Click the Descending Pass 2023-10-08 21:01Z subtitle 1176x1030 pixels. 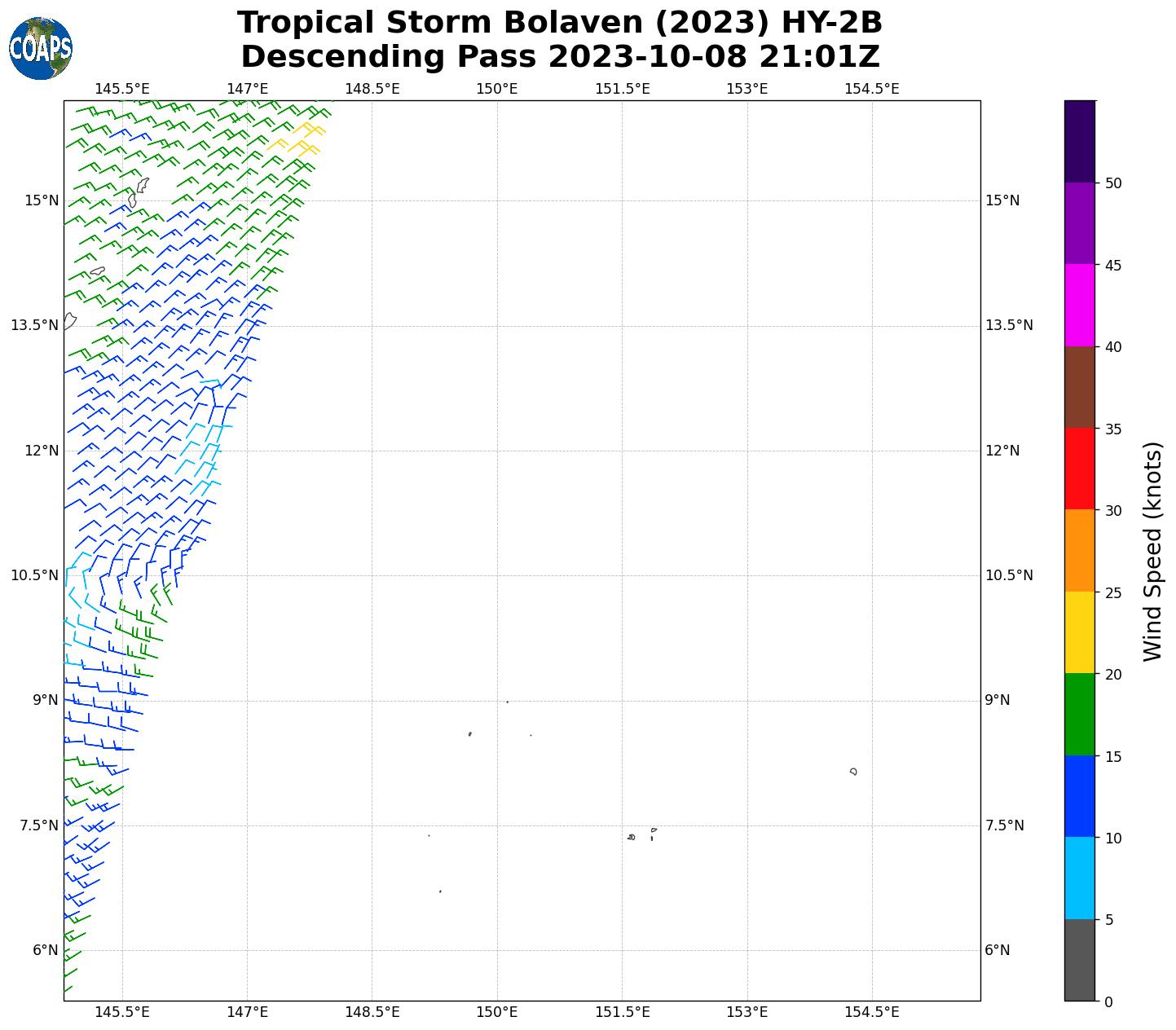tap(560, 57)
